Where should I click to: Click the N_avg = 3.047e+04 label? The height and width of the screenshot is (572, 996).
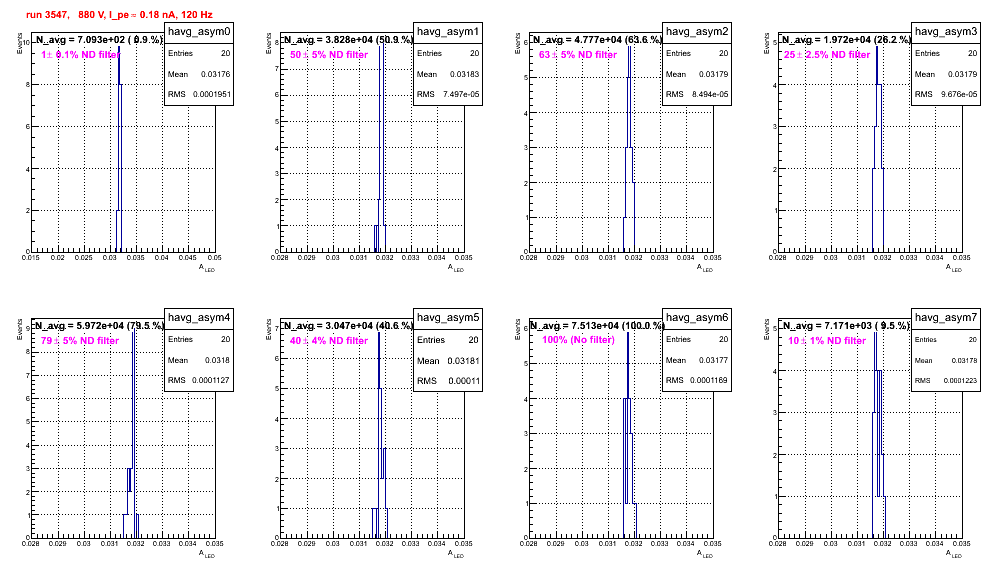coord(349,325)
